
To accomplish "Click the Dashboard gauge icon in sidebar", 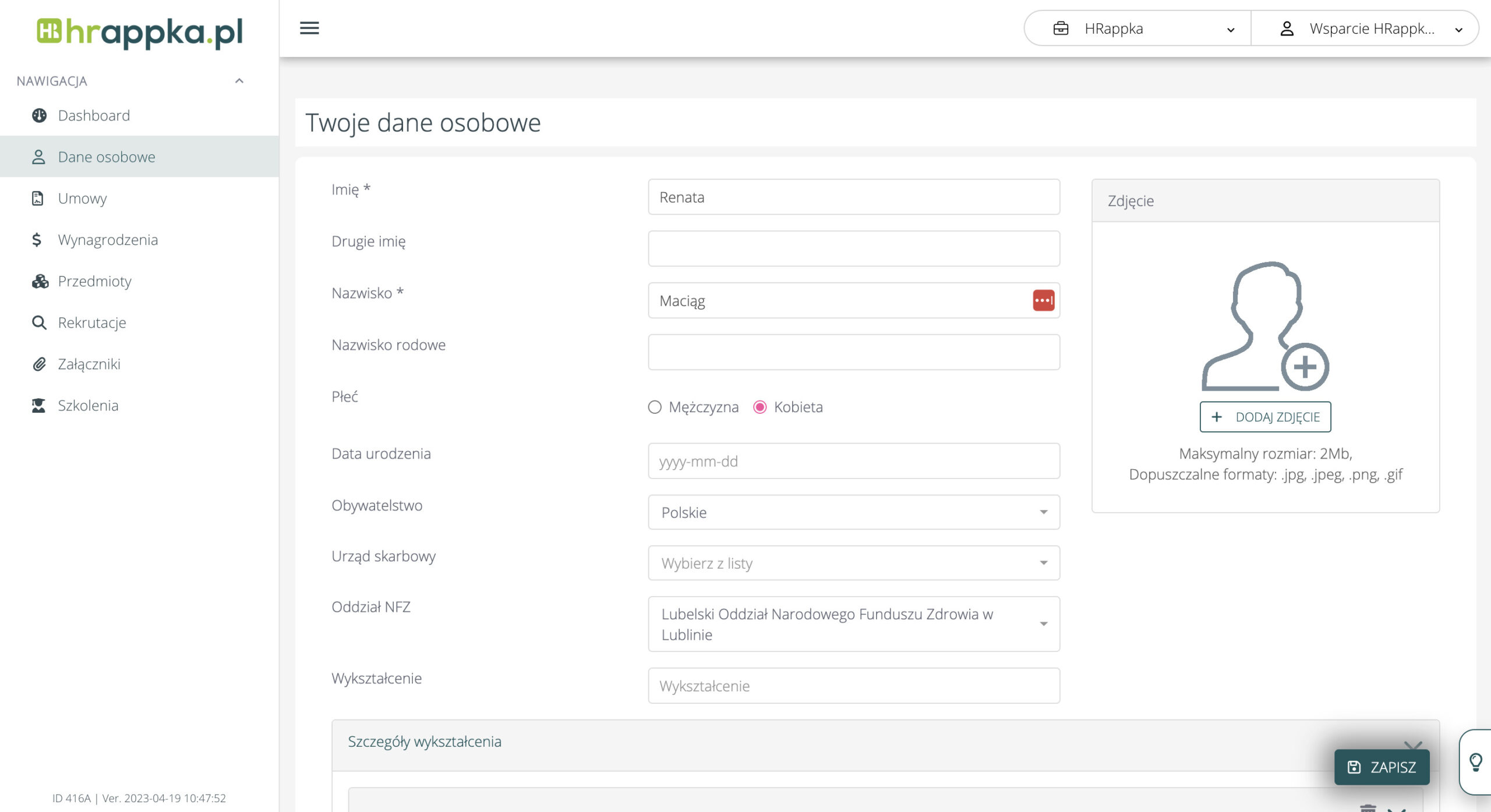I will 39,115.
